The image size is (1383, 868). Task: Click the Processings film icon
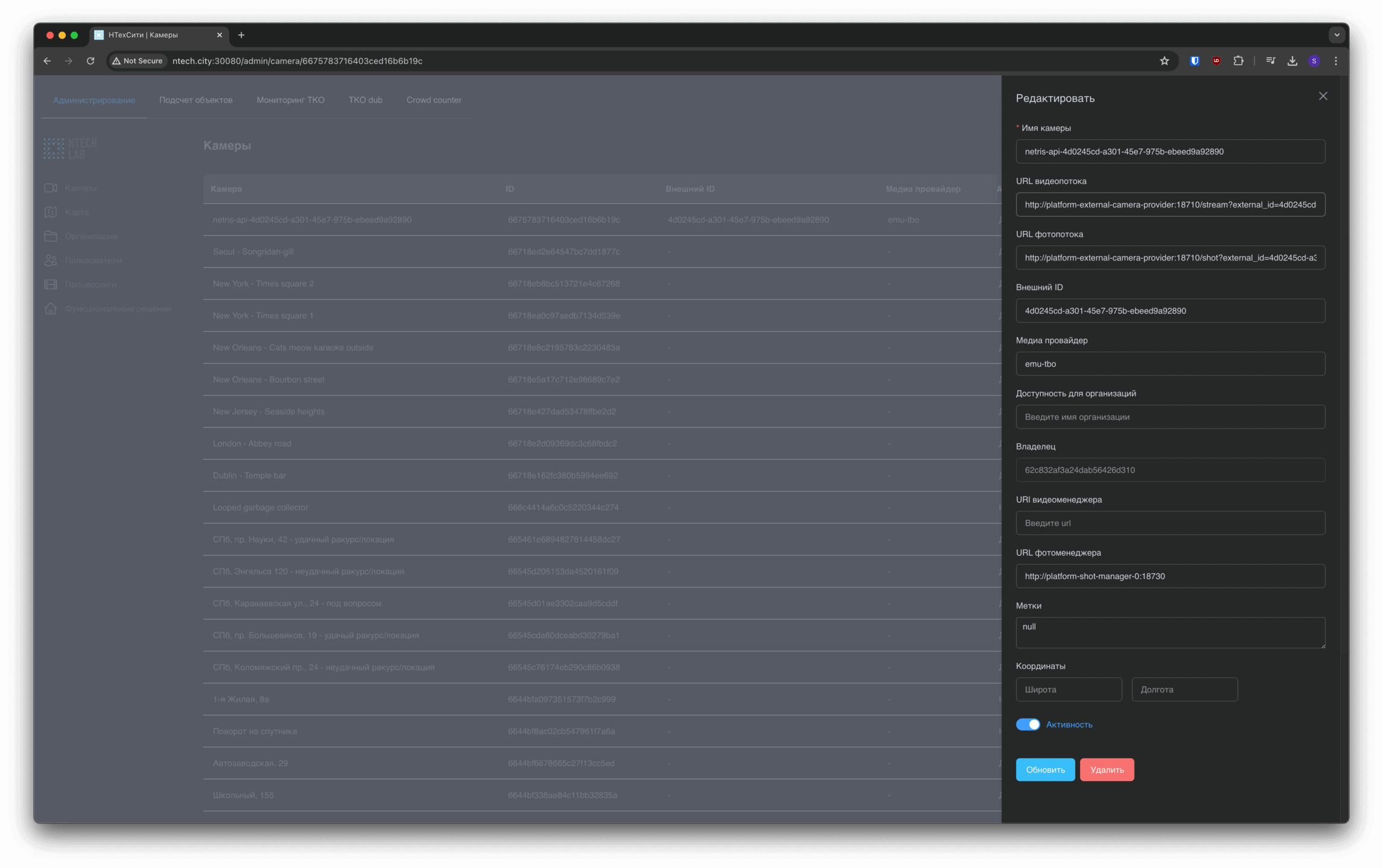(51, 285)
